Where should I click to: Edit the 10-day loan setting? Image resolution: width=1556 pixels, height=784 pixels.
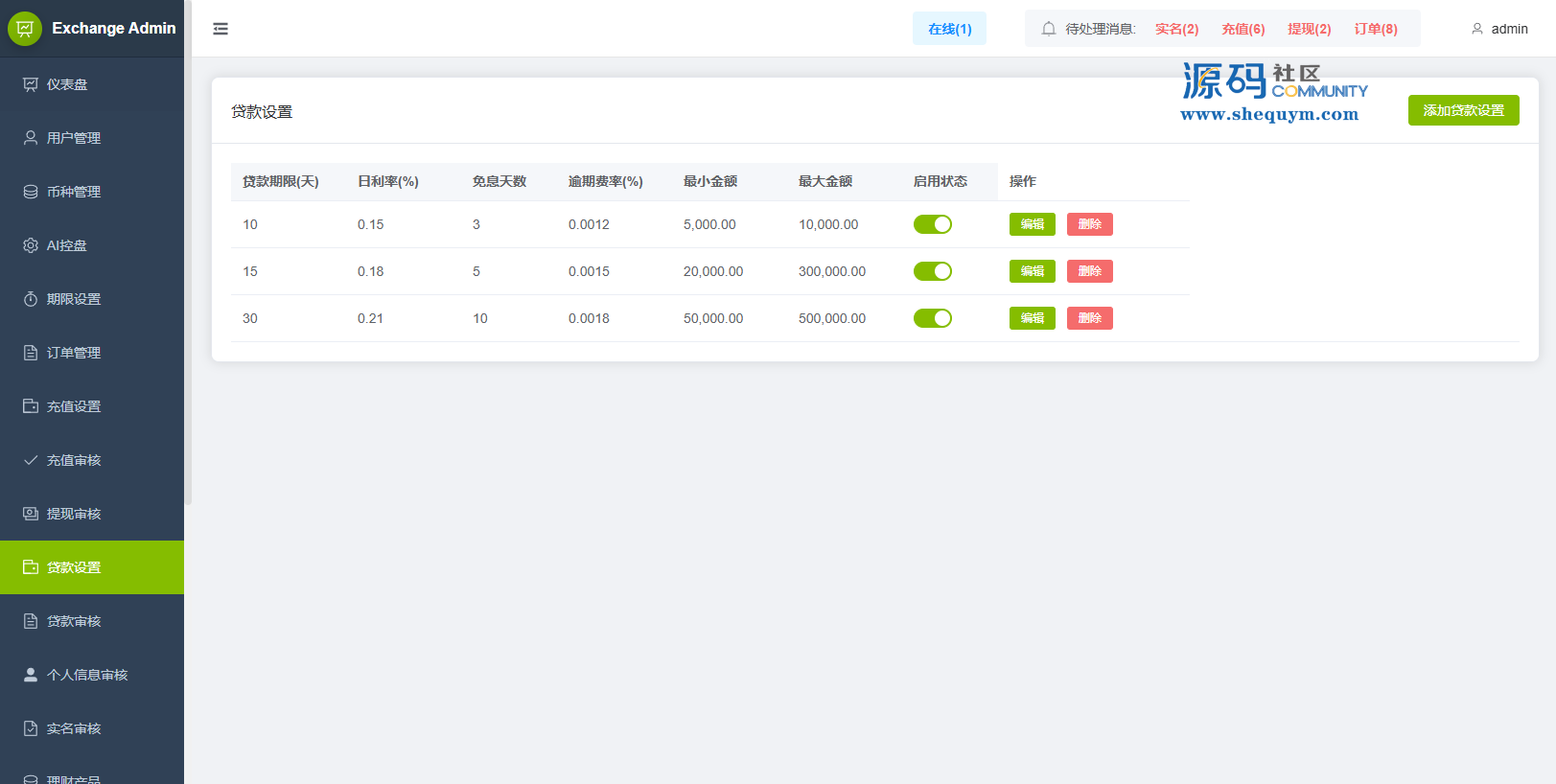[1033, 224]
